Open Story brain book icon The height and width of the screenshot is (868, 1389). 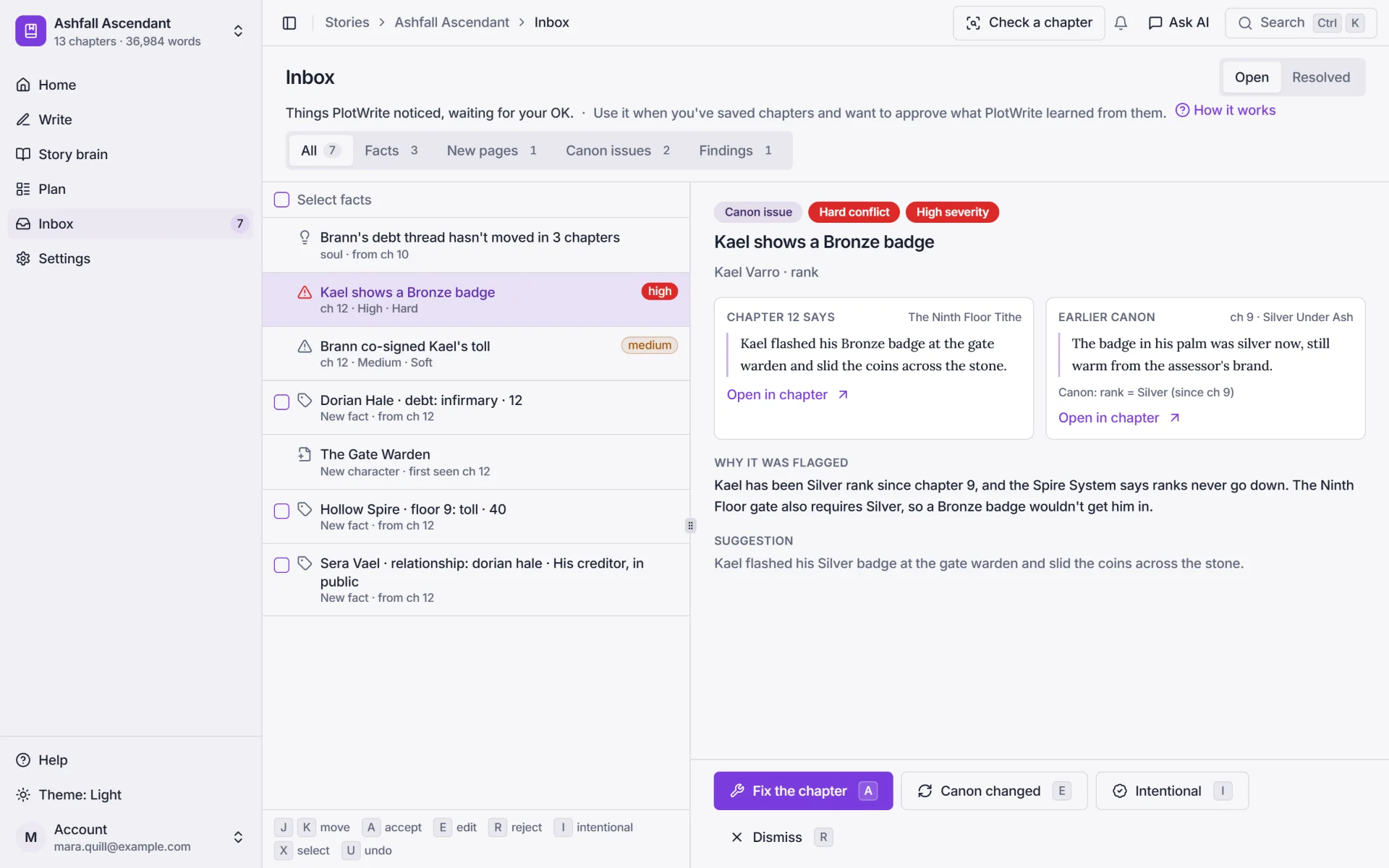(23, 154)
